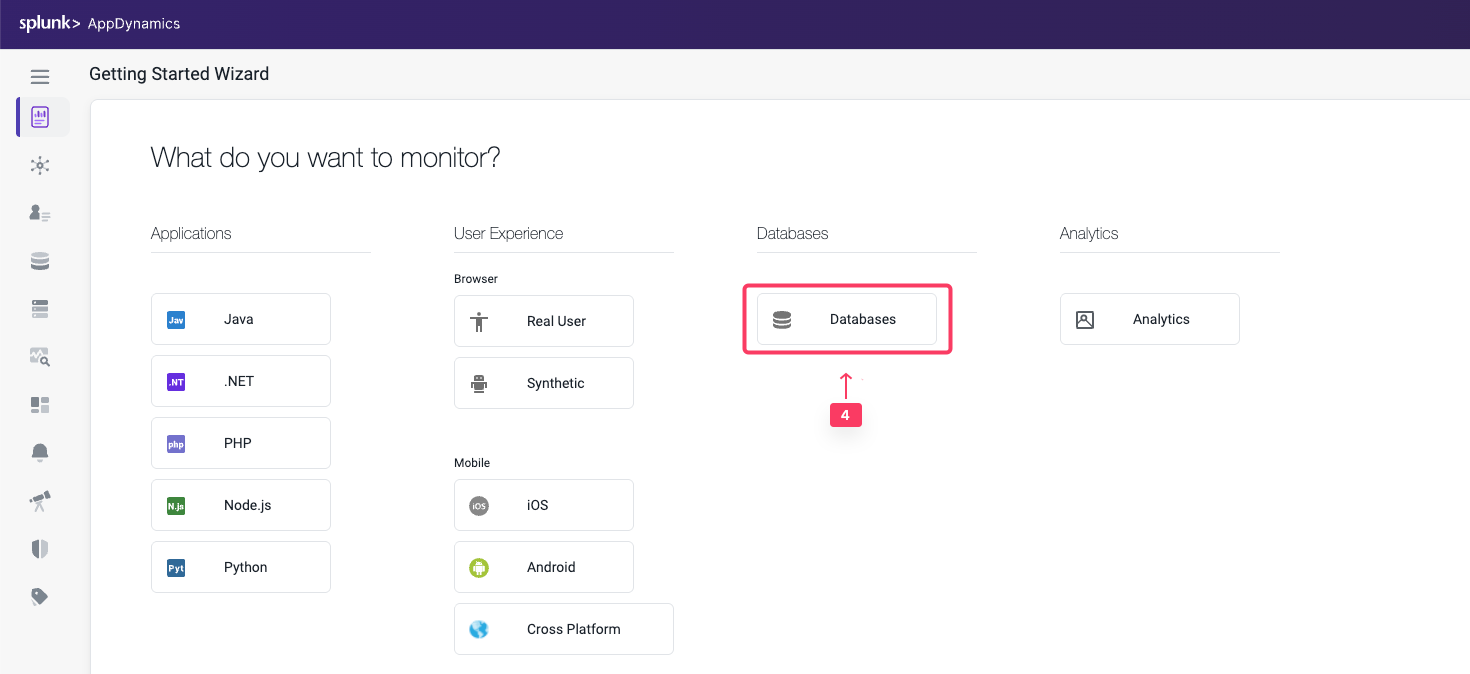The height and width of the screenshot is (674, 1470).
Task: Click the Databases sidebar icon
Action: coord(40,261)
